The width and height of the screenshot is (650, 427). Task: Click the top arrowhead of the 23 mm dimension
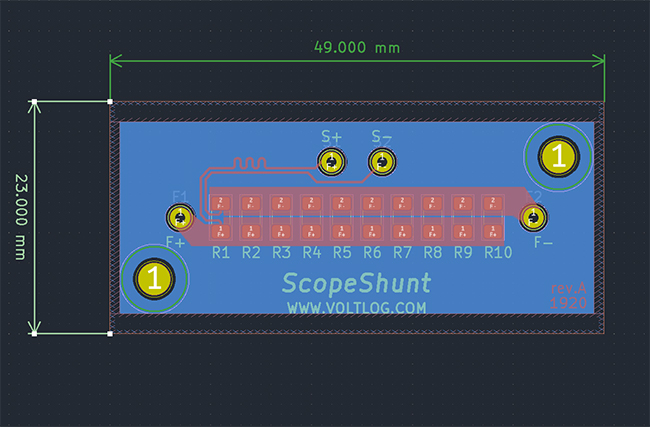[34, 107]
